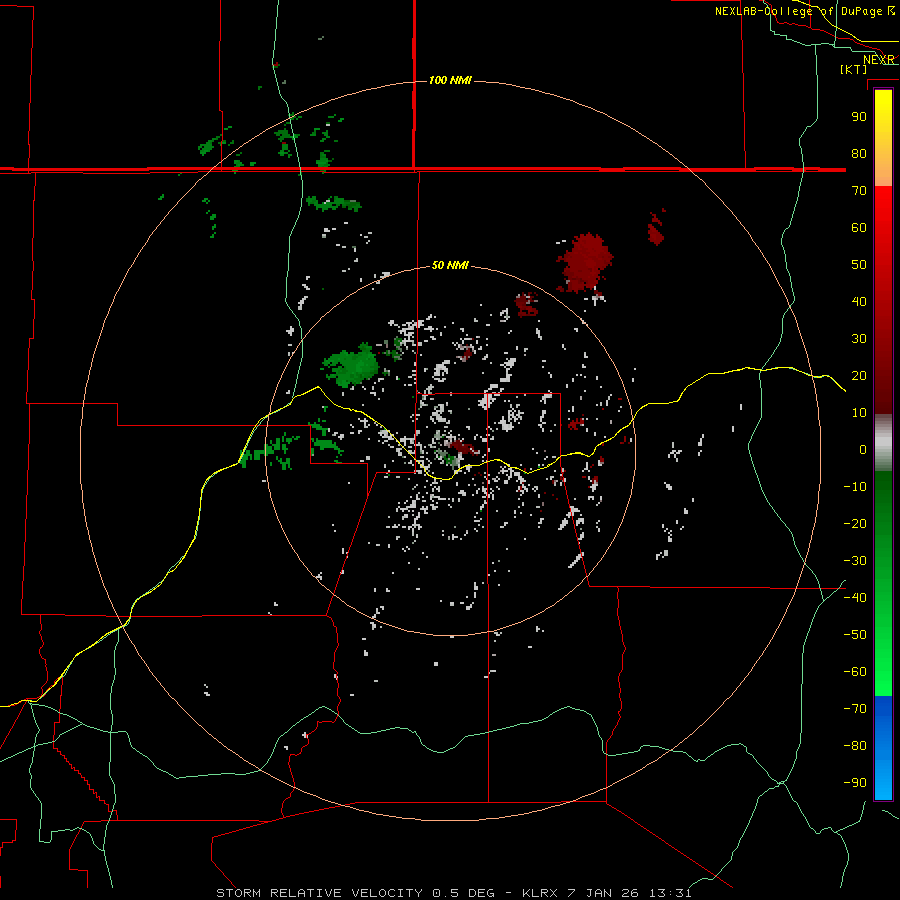
Task: Click the 90 value on the velocity scale
Action: tap(859, 117)
